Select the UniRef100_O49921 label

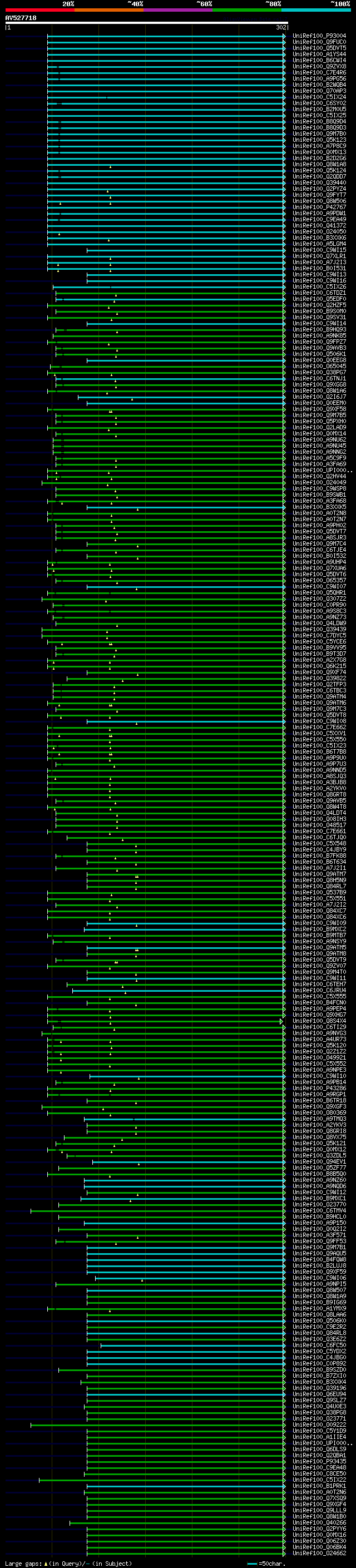coord(319,1057)
